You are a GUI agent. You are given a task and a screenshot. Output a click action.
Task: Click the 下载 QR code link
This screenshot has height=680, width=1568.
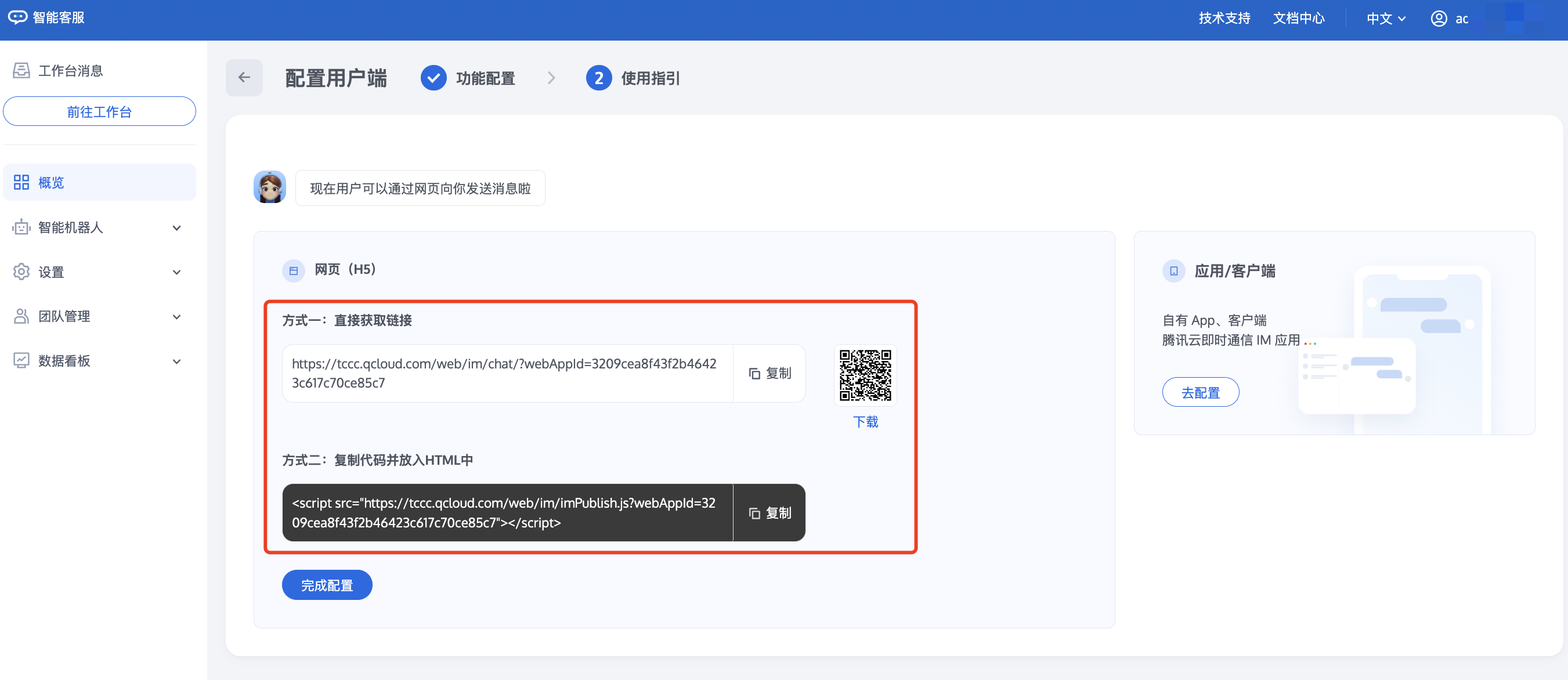(x=865, y=421)
